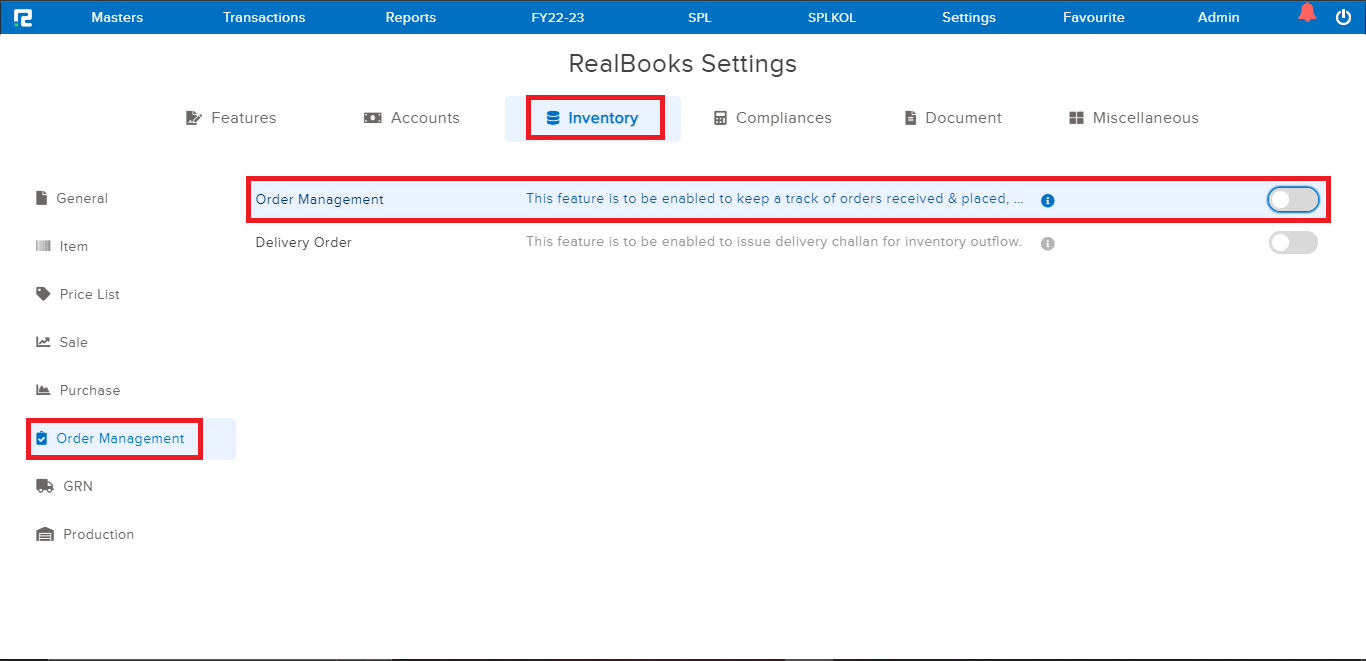The image size is (1366, 661).
Task: Enable the Order Management toggle
Action: pyautogui.click(x=1292, y=199)
